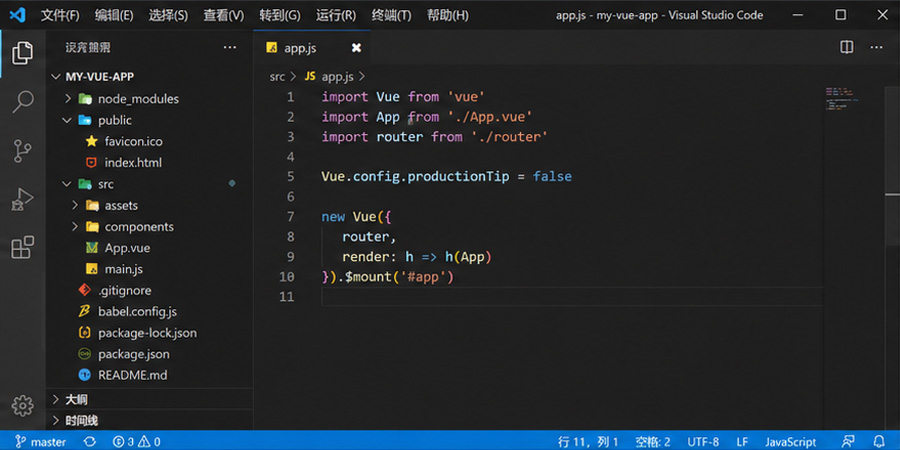Click the VS Code logo icon
900x450 pixels.
tap(17, 15)
